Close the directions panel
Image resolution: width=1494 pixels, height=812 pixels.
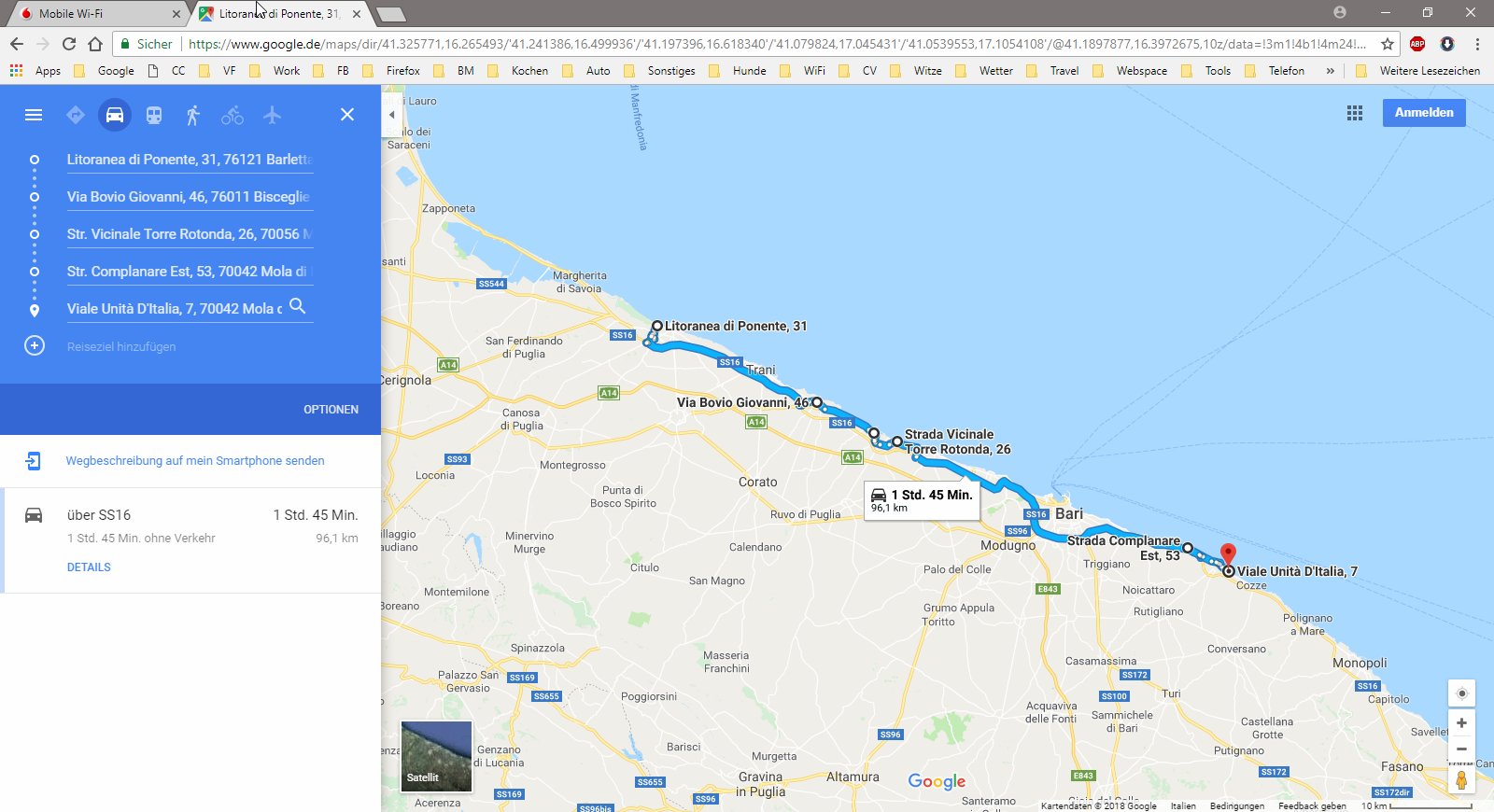(347, 115)
